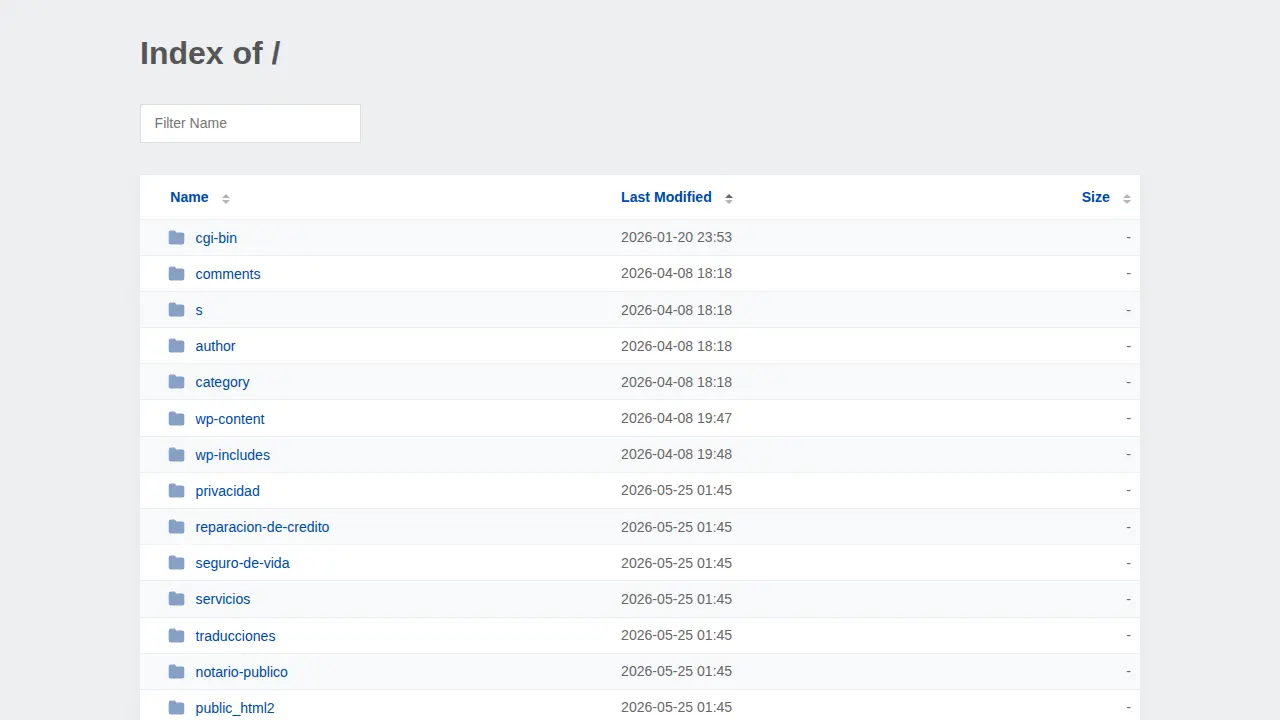Click the sort arrows beside Size
The height and width of the screenshot is (720, 1280).
[1127, 198]
